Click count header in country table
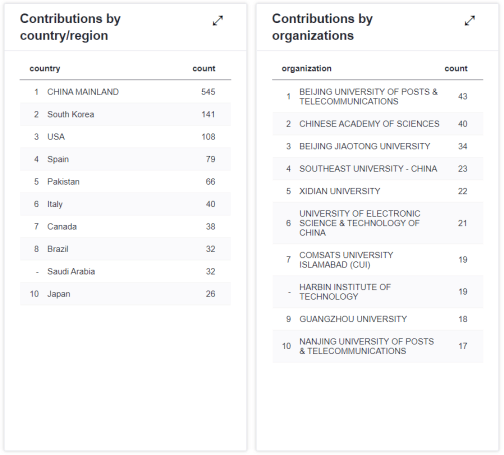504x455 pixels. 204,68
